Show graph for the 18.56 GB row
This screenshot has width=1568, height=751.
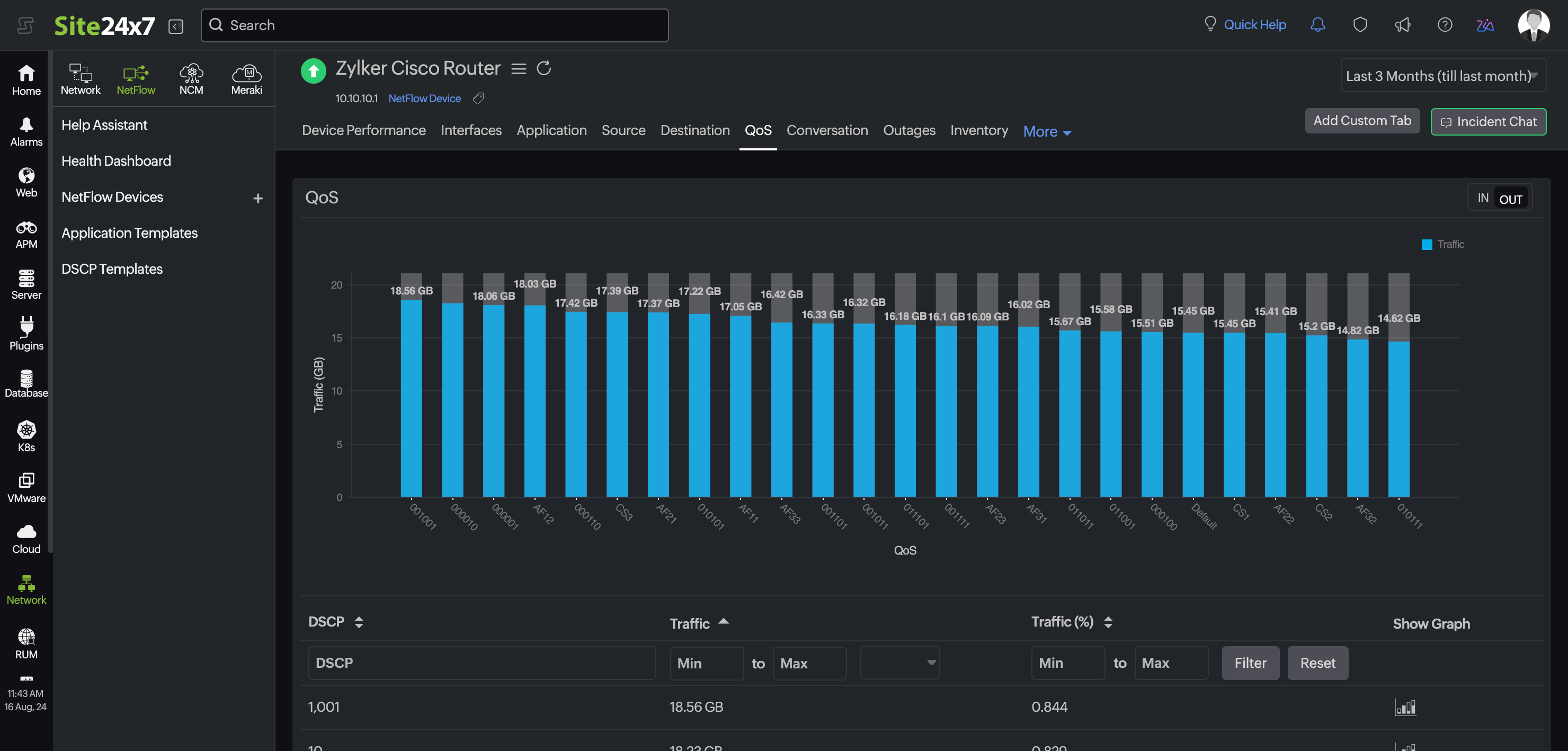click(1405, 707)
